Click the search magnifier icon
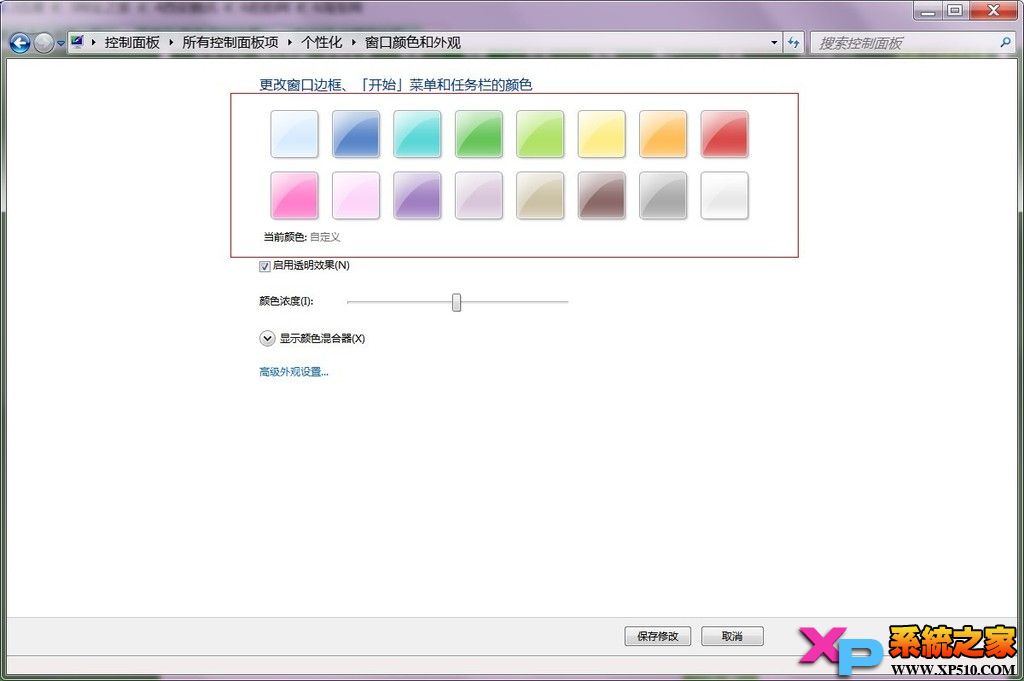The height and width of the screenshot is (681, 1024). point(1004,43)
